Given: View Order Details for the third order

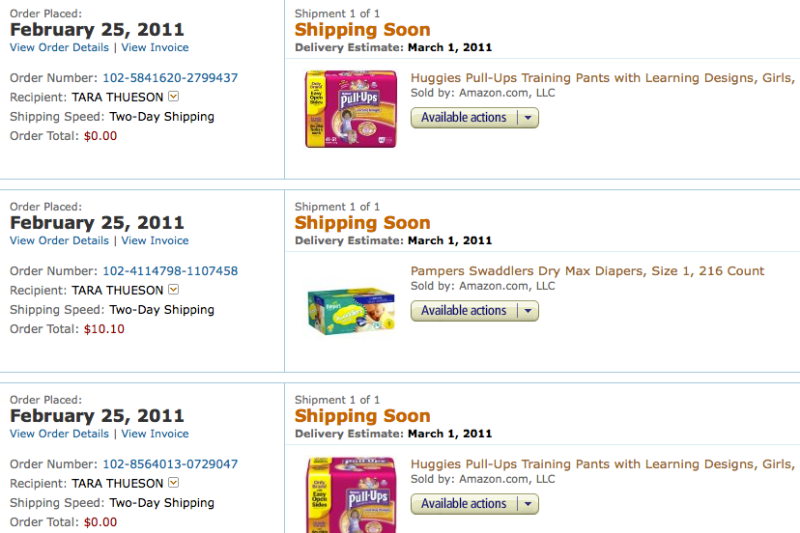Looking at the screenshot, I should click(59, 434).
